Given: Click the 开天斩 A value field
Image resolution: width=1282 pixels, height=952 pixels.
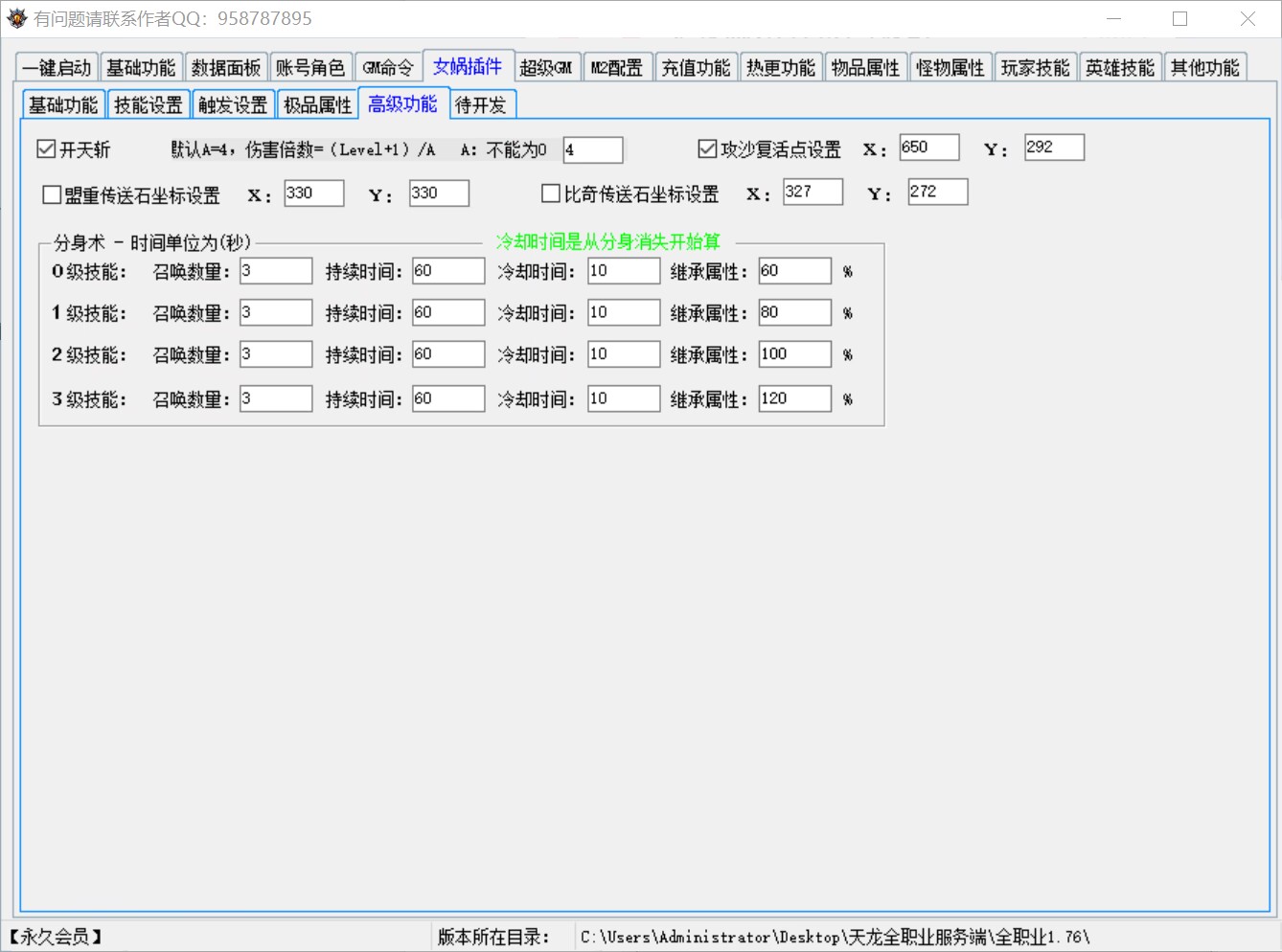Looking at the screenshot, I should pos(593,149).
